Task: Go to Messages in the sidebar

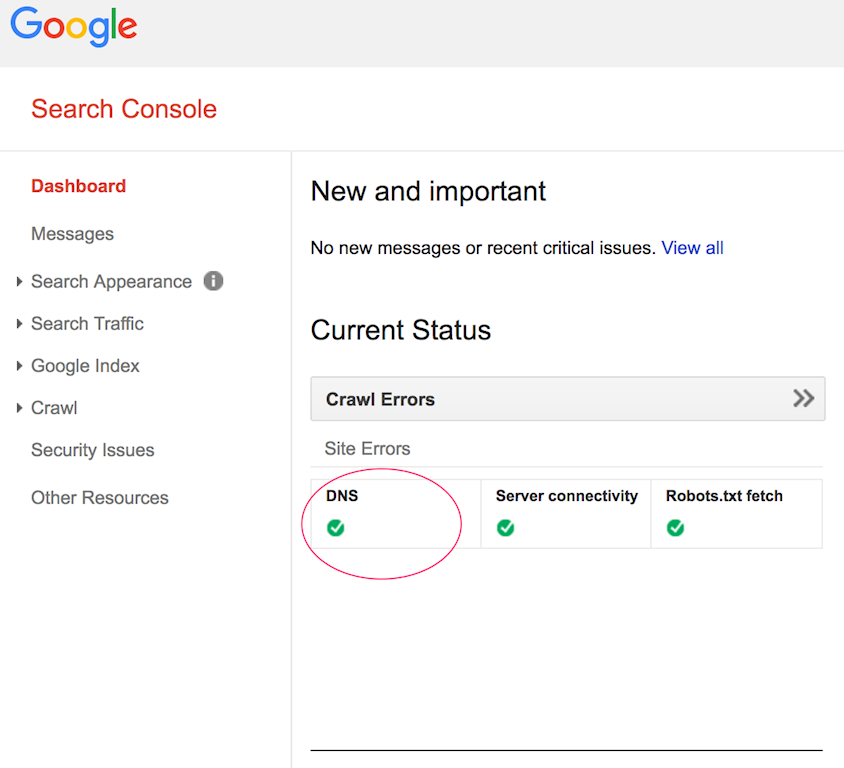Action: pyautogui.click(x=72, y=234)
